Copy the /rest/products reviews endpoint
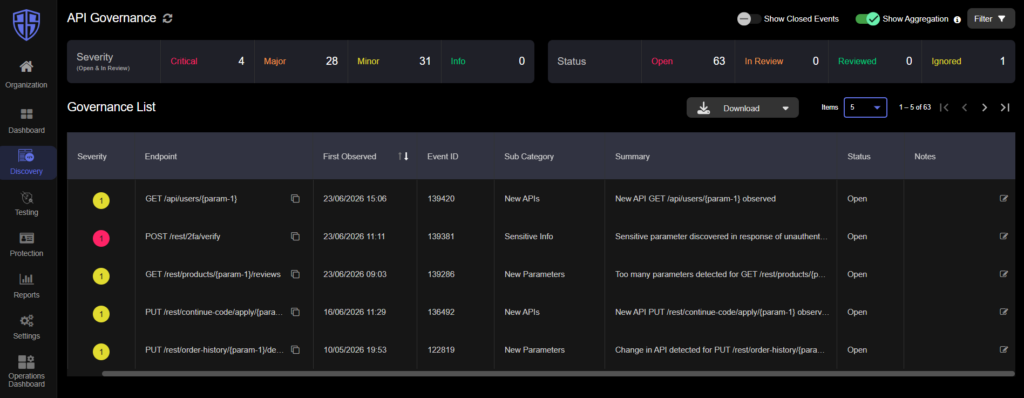The image size is (1024, 398). [295, 274]
